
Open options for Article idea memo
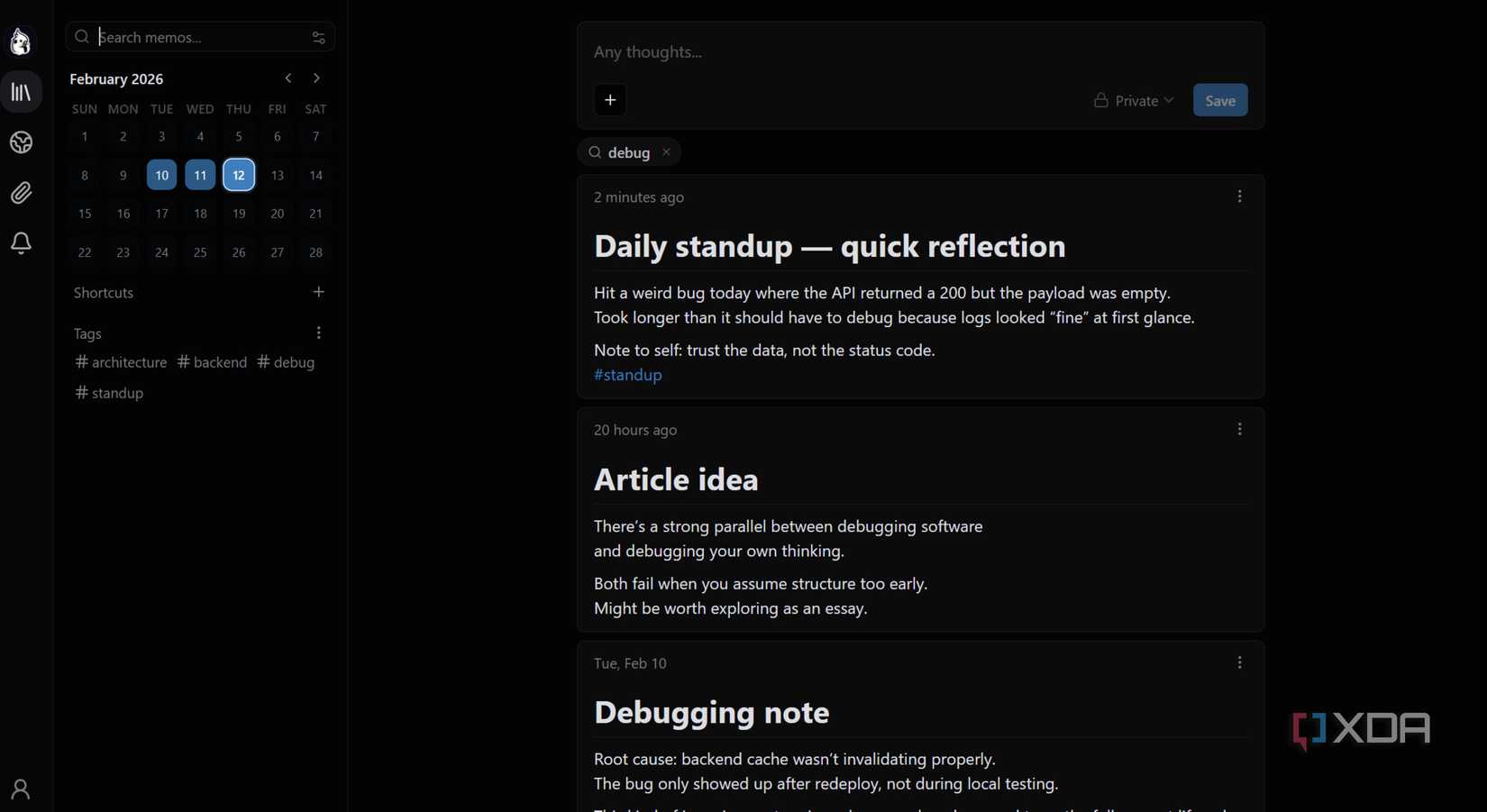click(x=1239, y=430)
